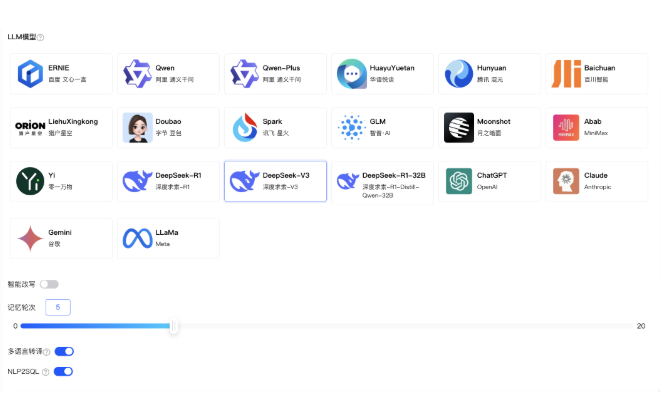The image size is (660, 420).
Task: Click the help icon beside LLM模型
Action: [41, 37]
